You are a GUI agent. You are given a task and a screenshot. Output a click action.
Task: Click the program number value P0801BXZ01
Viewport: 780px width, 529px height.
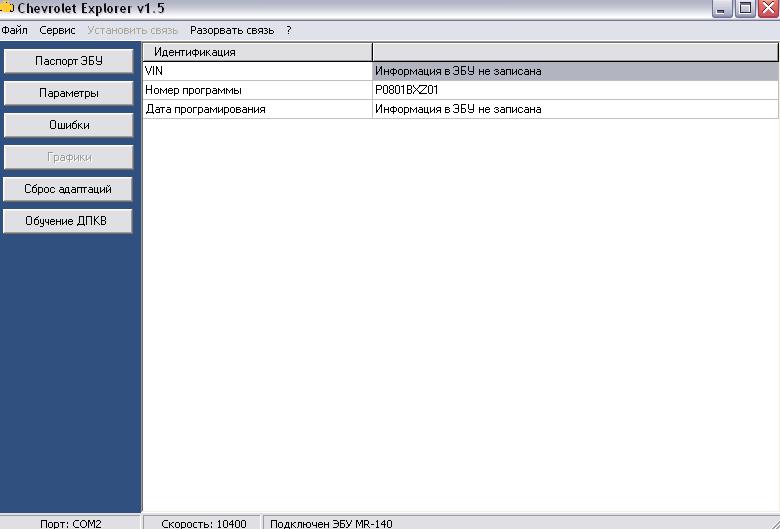point(407,90)
